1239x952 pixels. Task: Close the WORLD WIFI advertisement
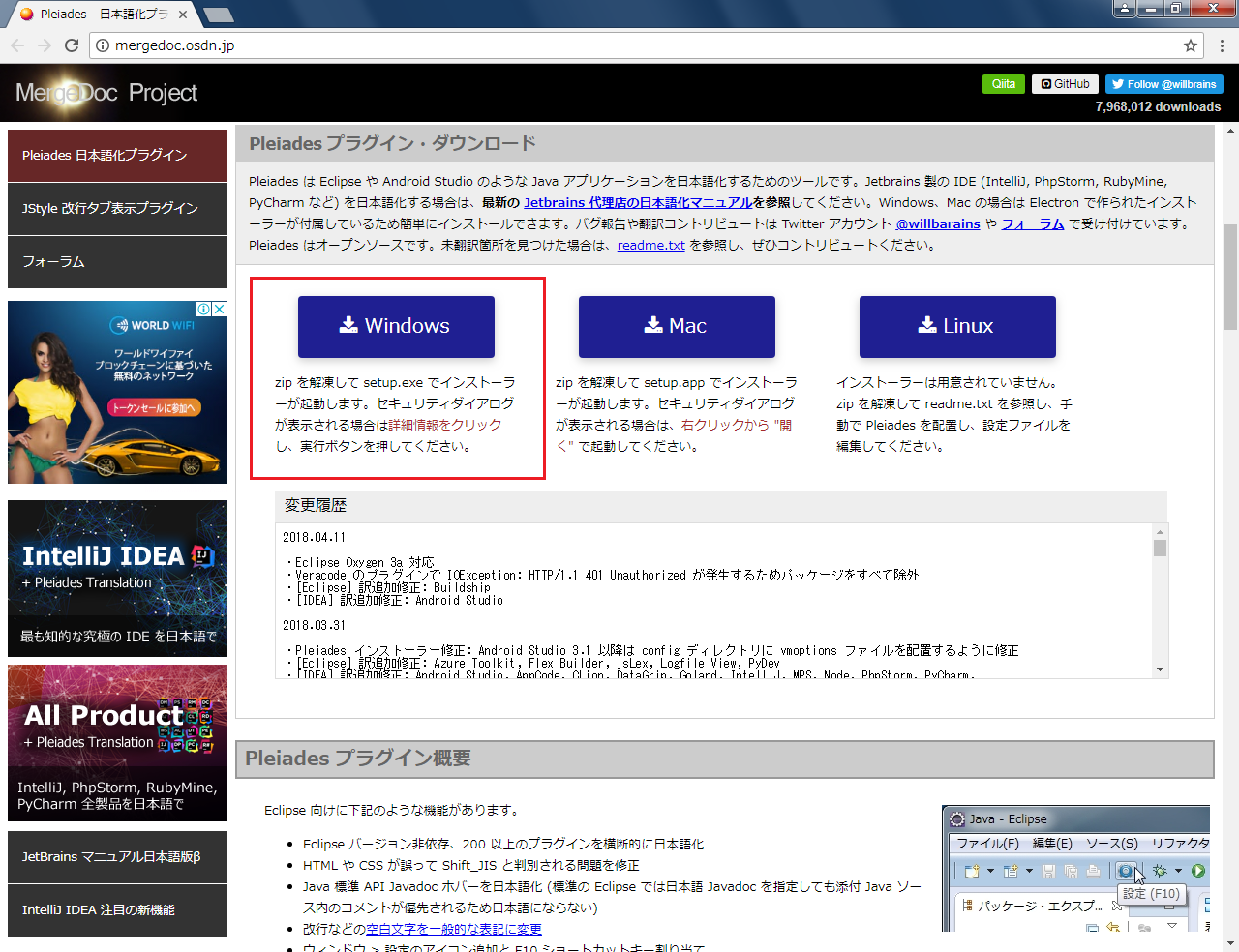click(x=220, y=309)
